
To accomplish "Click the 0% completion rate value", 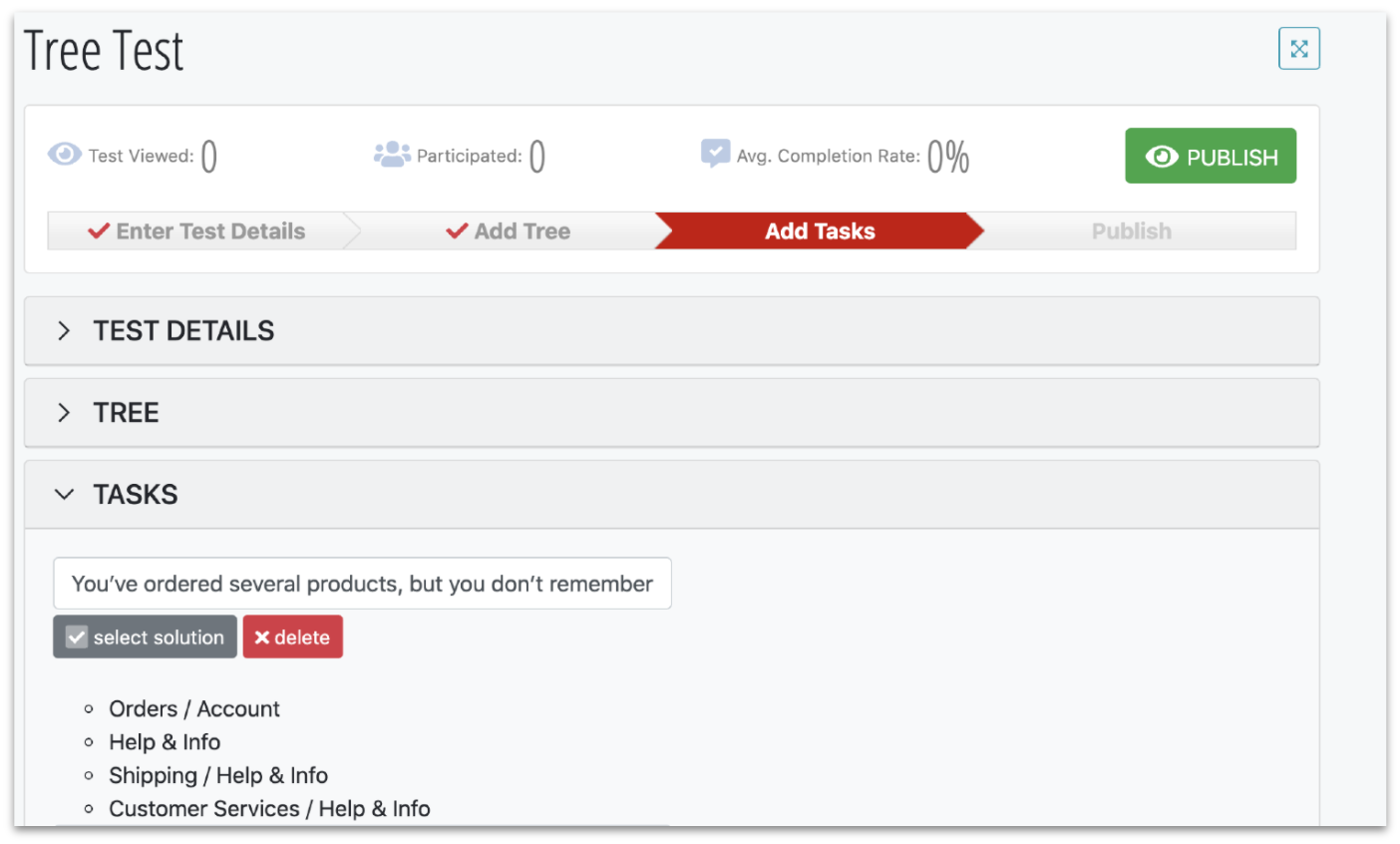I will 948,157.
